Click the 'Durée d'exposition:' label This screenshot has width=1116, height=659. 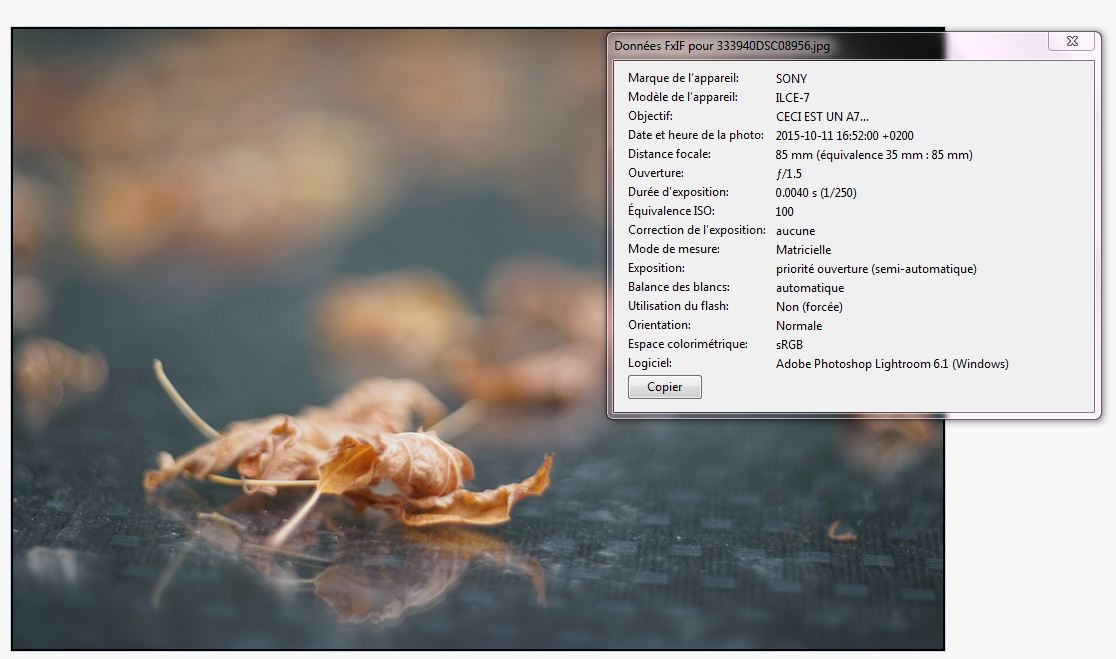tap(678, 192)
